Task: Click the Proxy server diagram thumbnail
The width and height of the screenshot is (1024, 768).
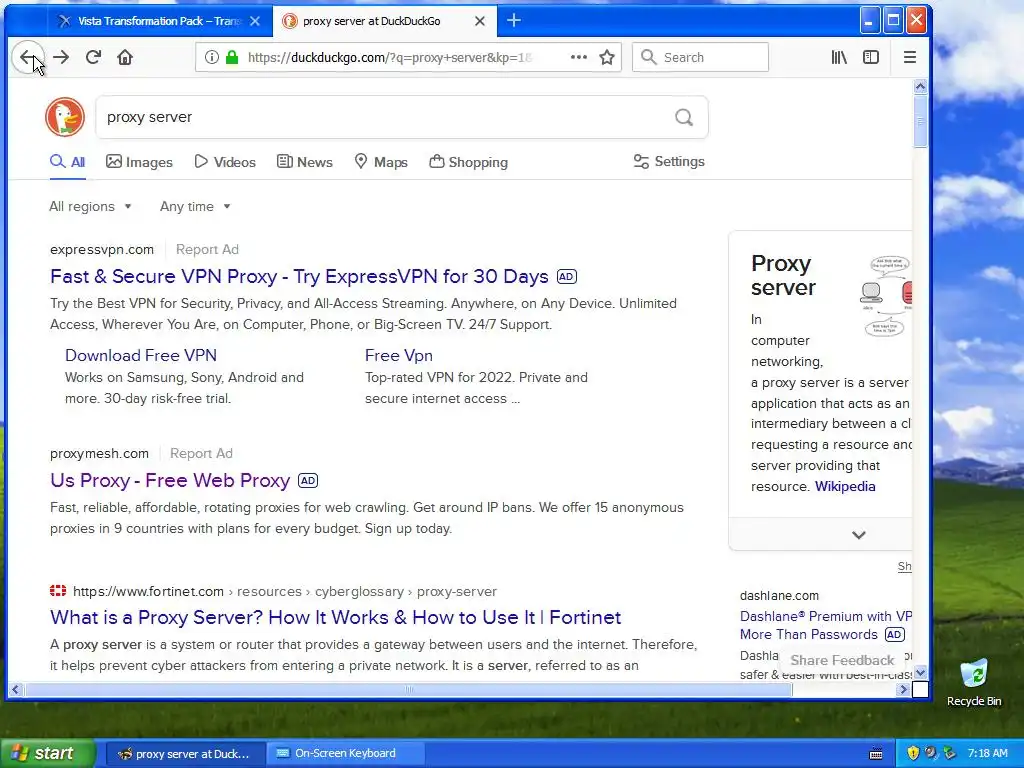Action: pos(886,296)
